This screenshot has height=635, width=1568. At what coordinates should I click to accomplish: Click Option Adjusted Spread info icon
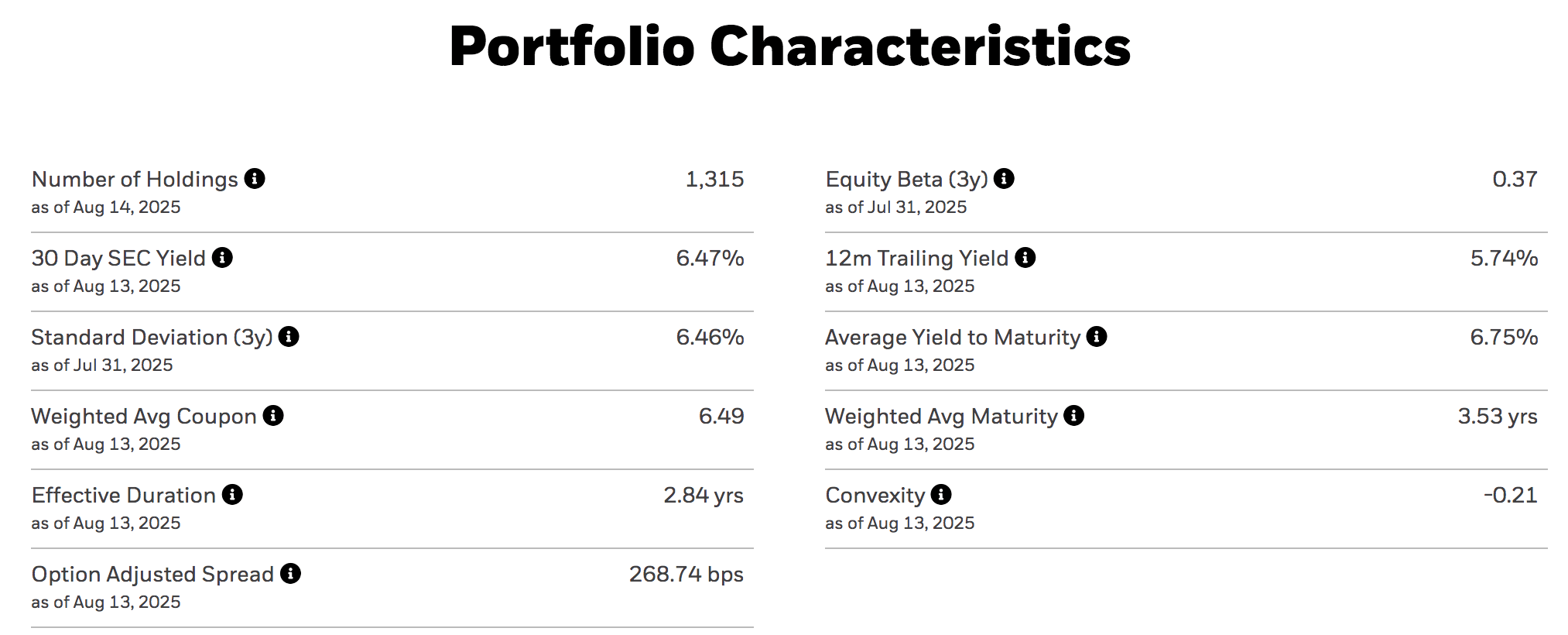click(290, 574)
